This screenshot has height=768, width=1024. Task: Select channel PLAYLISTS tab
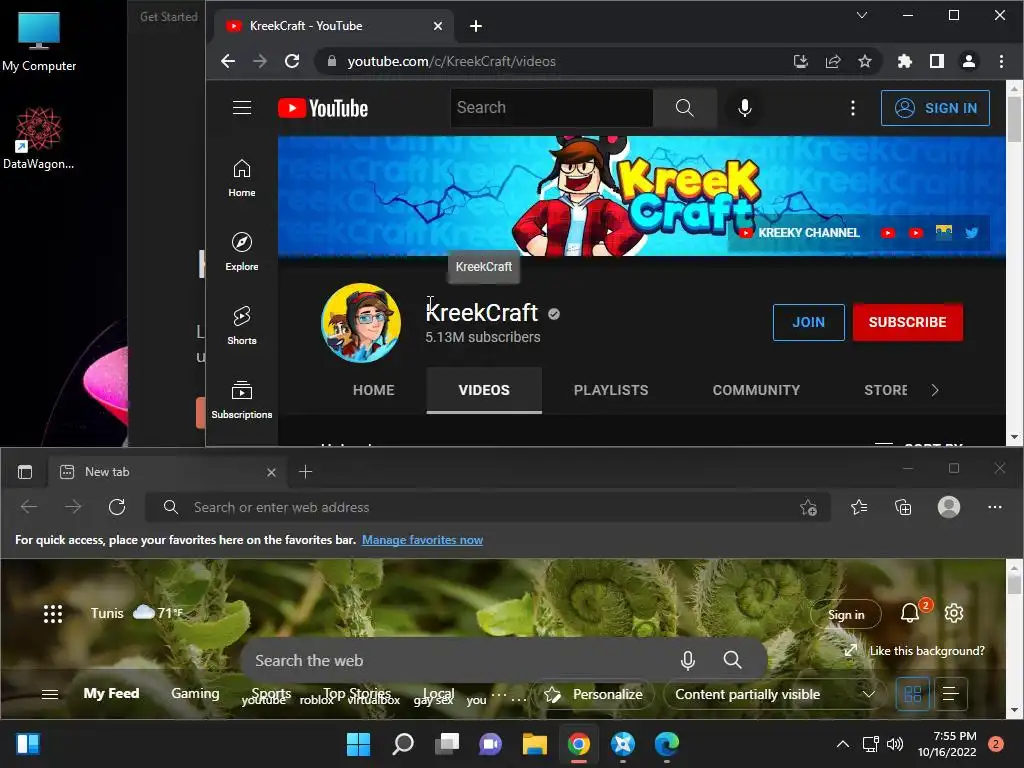pyautogui.click(x=611, y=390)
